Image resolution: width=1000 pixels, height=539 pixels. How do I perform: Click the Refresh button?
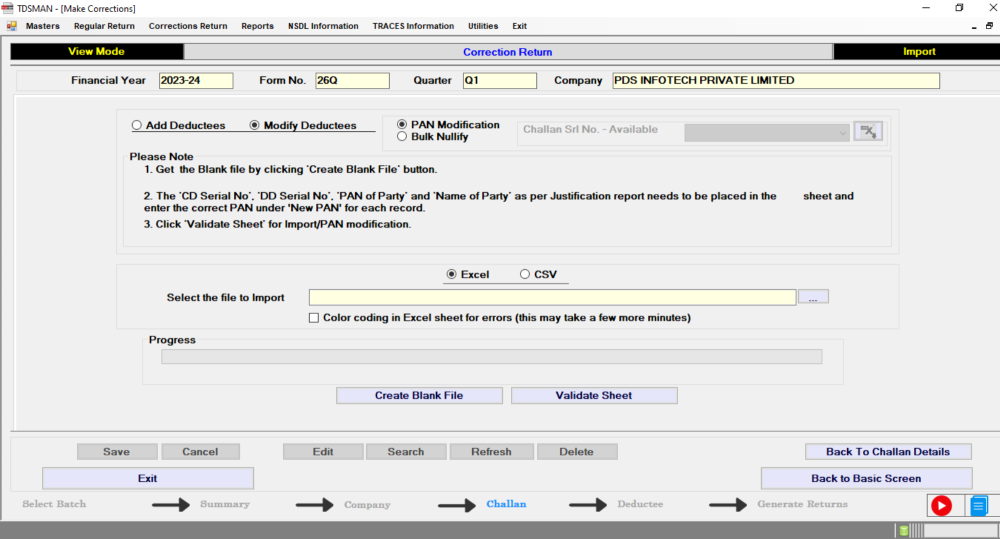click(x=491, y=452)
